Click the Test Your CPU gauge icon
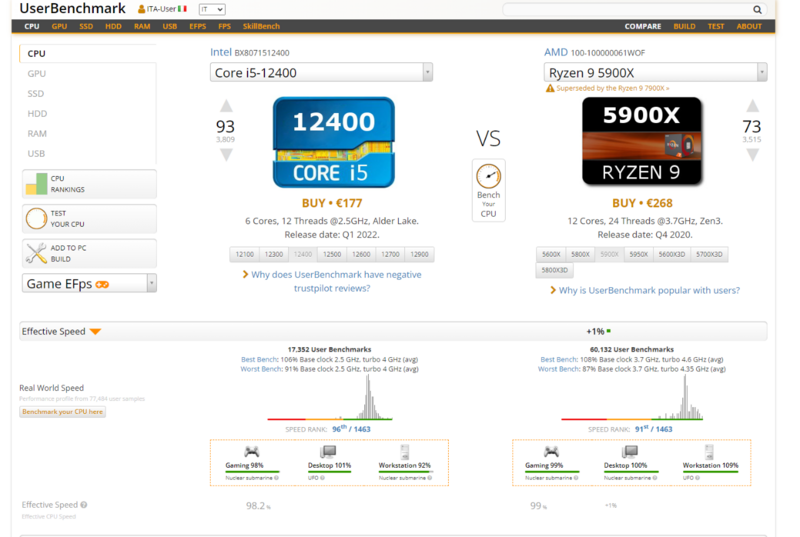 36,218
